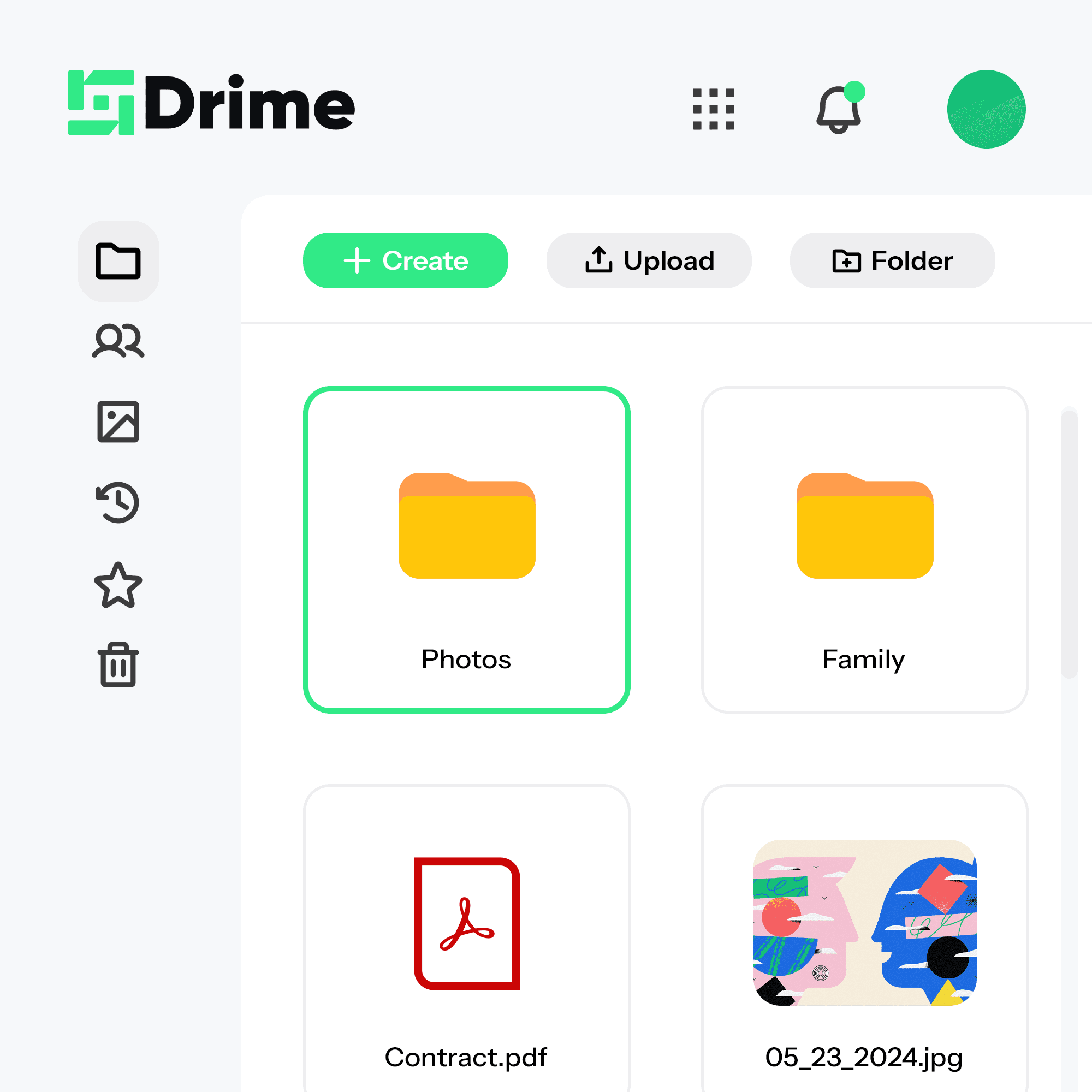Open Contract.pdf
The width and height of the screenshot is (1092, 1092).
coord(467,938)
